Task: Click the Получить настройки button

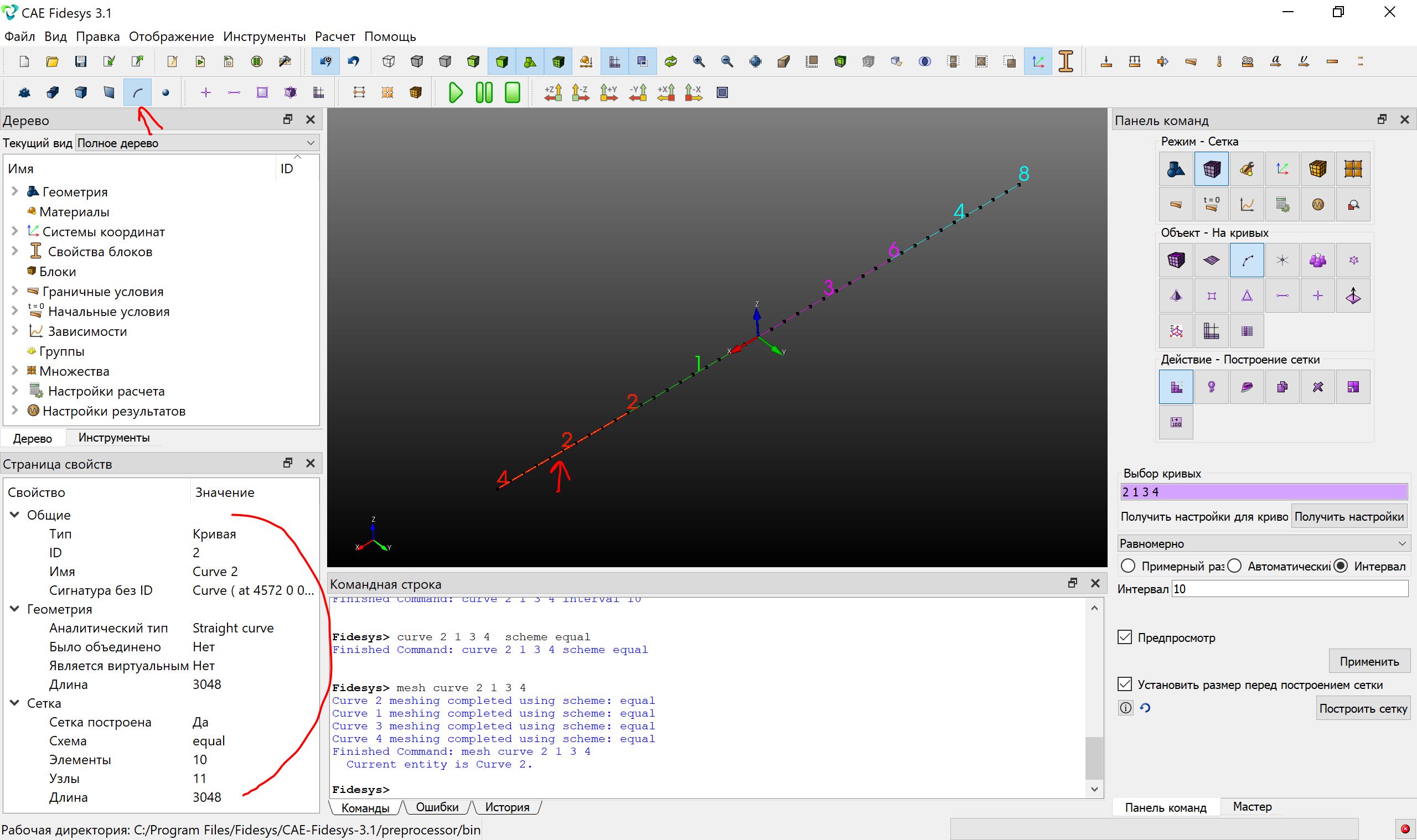Action: 1349,517
